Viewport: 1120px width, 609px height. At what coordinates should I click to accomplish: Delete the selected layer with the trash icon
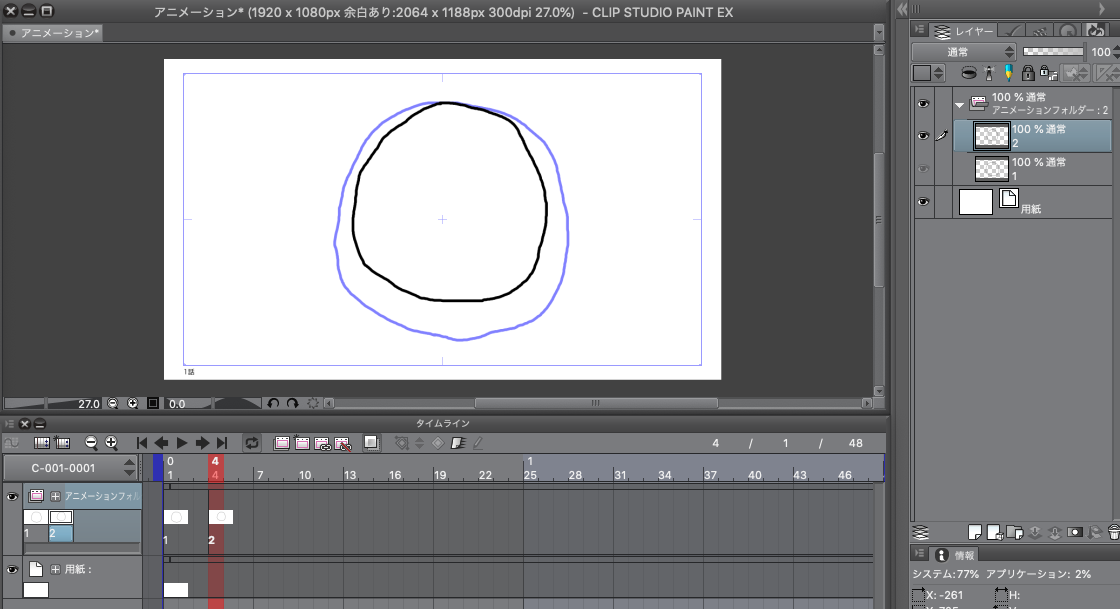(1114, 532)
